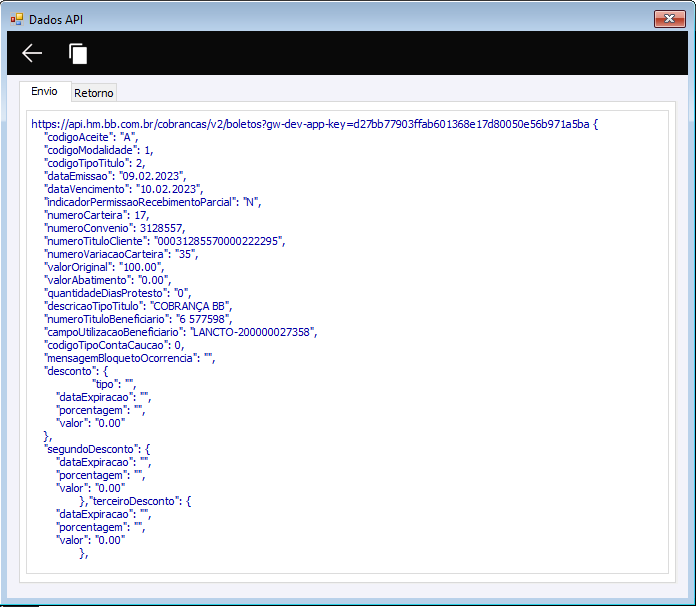Click the descricaoTipoTitulo COBRANÇA BB line

coord(138,306)
